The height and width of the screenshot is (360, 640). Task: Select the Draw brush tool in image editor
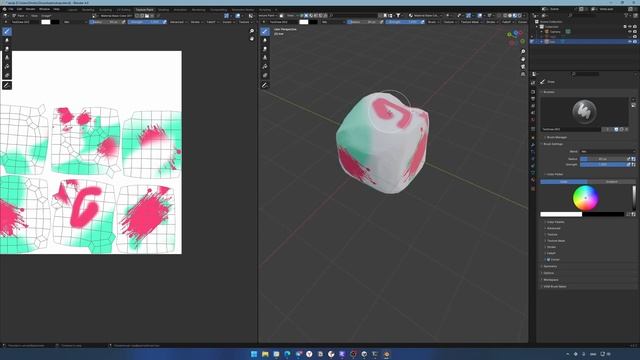tap(7, 31)
